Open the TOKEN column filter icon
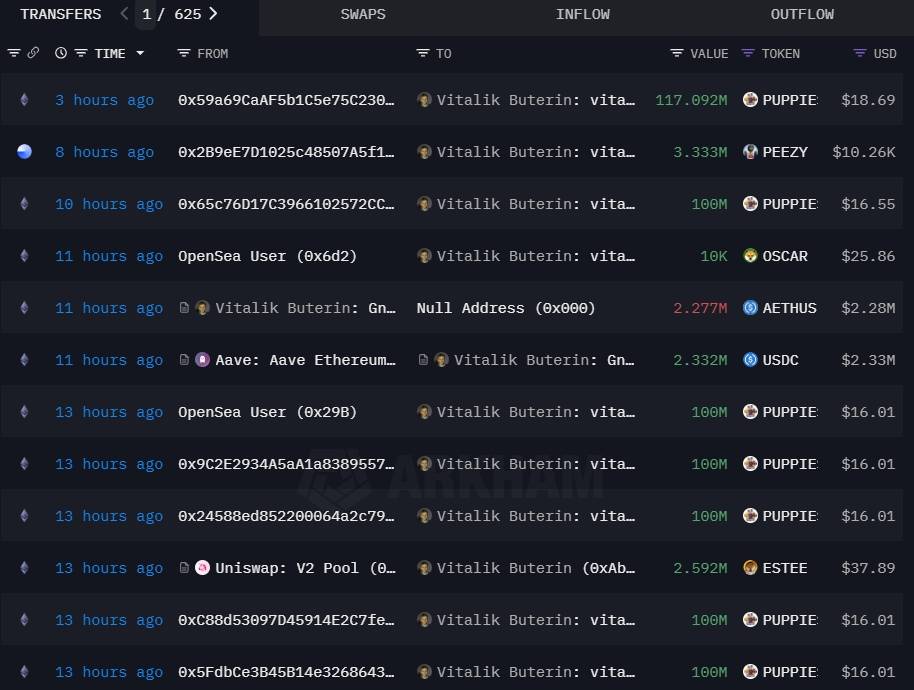The width and height of the screenshot is (914, 690). point(748,54)
